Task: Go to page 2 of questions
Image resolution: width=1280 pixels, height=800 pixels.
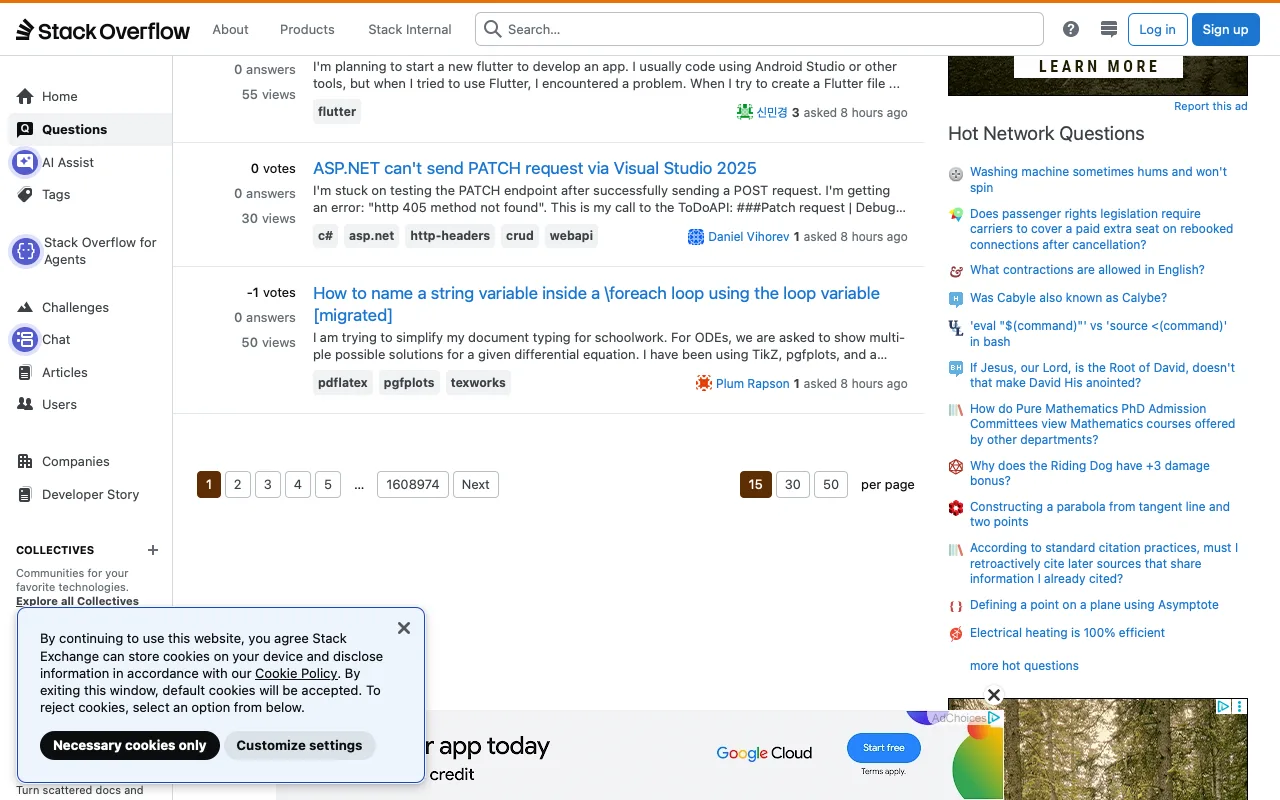Action: (x=237, y=484)
